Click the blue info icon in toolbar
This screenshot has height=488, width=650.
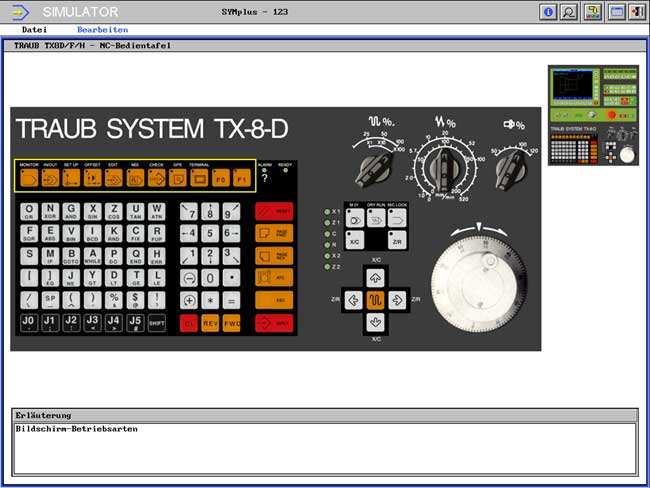(548, 12)
